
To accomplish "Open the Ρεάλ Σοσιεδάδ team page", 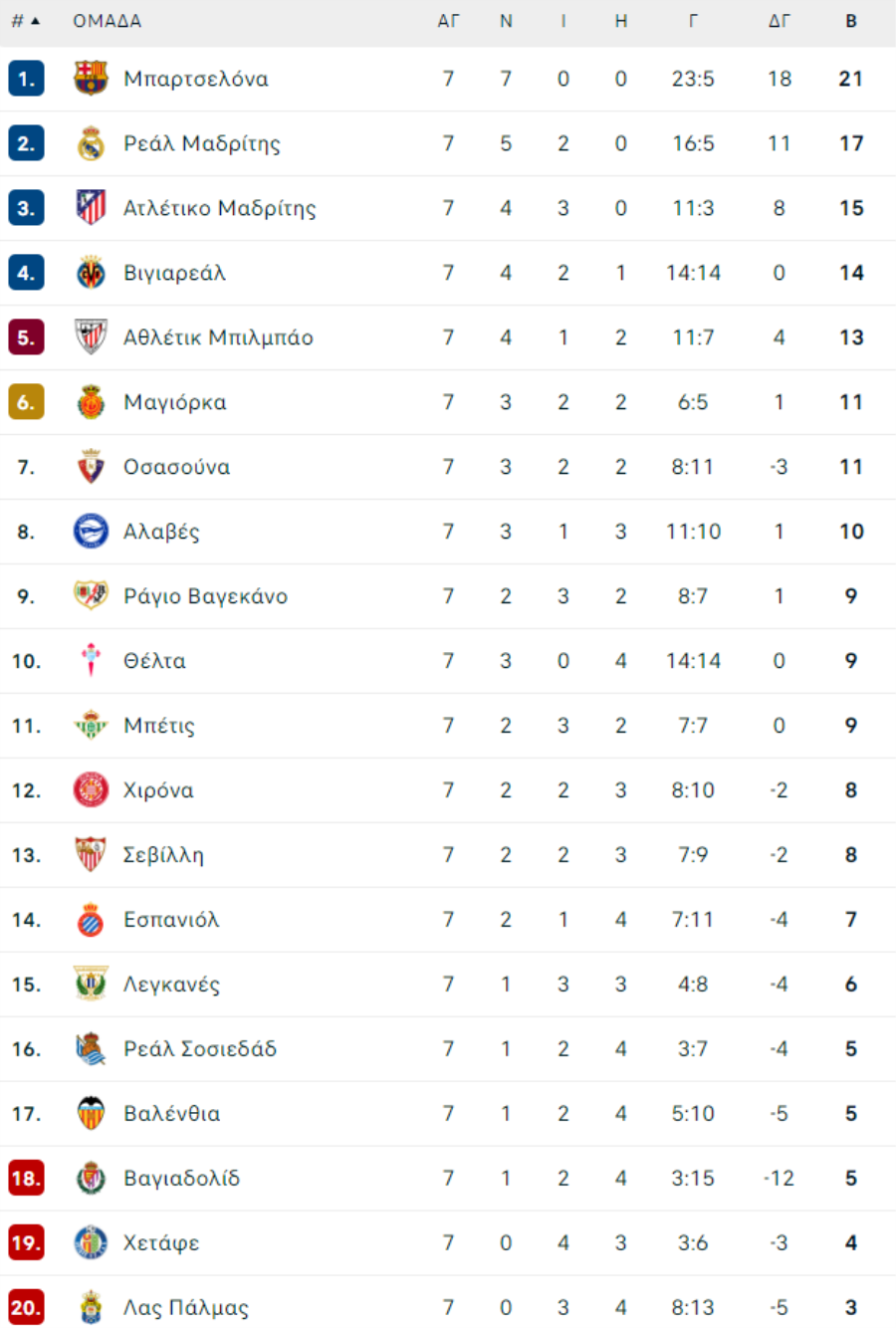I will click(200, 1049).
